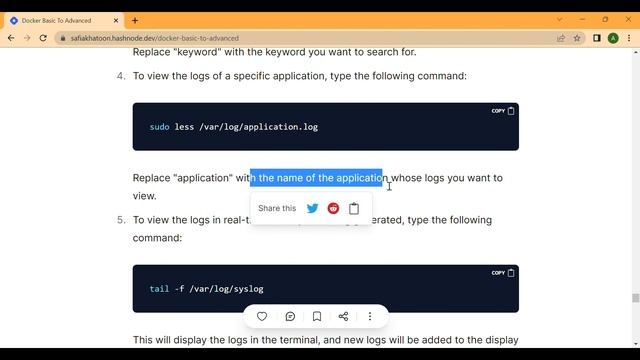Copy the sudo less command
The width and height of the screenshot is (640, 360).
(x=503, y=111)
